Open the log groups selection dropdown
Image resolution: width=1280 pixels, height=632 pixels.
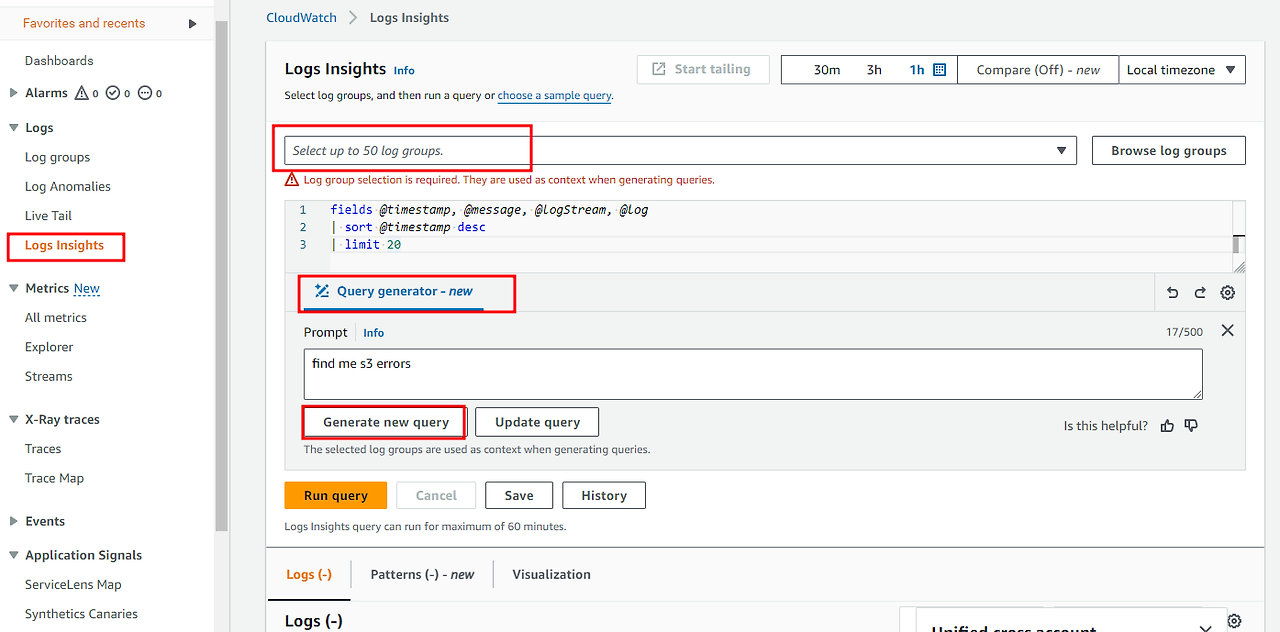coord(1061,149)
